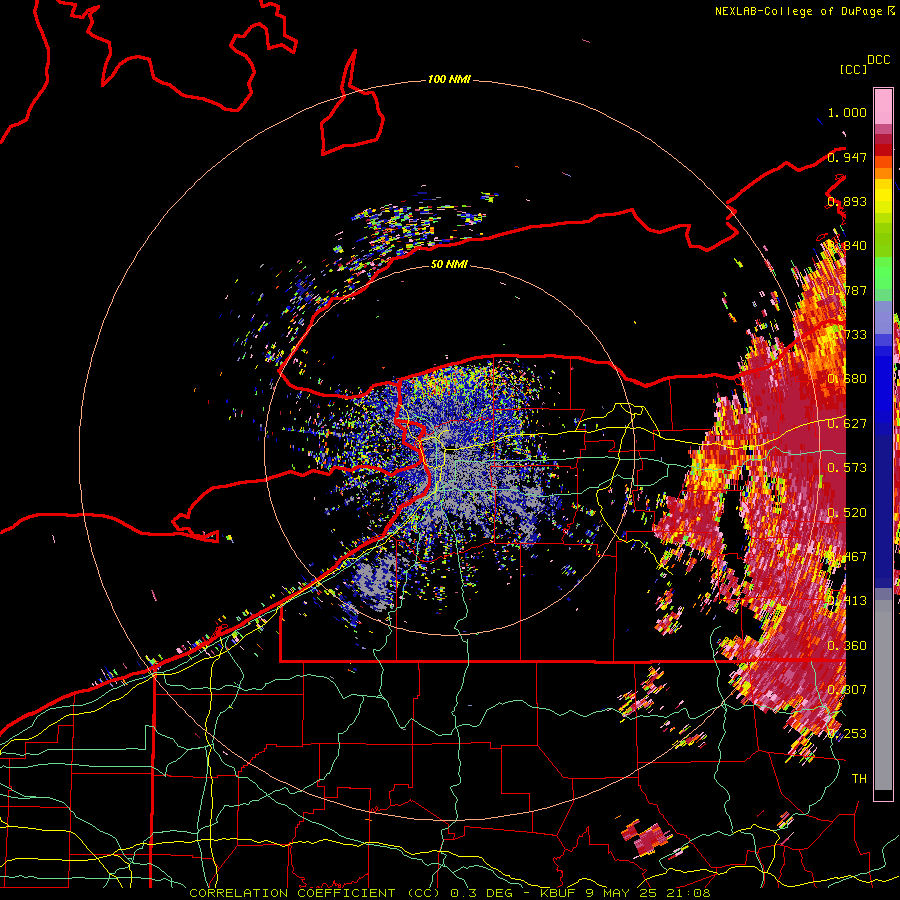Select the 0.893 scale value
This screenshot has height=900, width=900.
(847, 201)
